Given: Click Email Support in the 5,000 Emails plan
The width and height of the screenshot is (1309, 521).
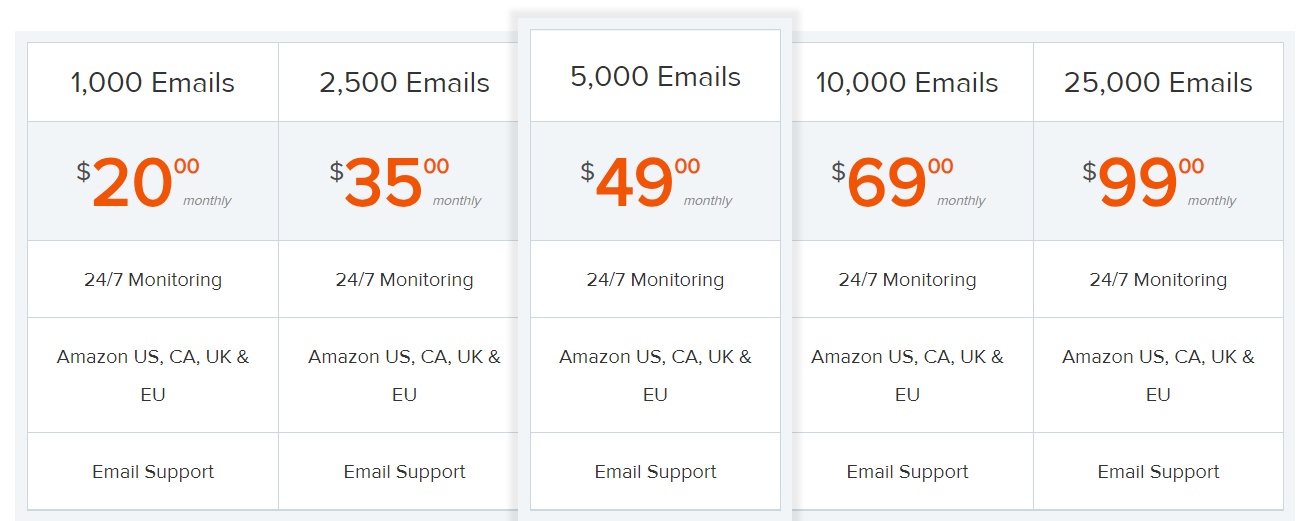Looking at the screenshot, I should (x=655, y=472).
